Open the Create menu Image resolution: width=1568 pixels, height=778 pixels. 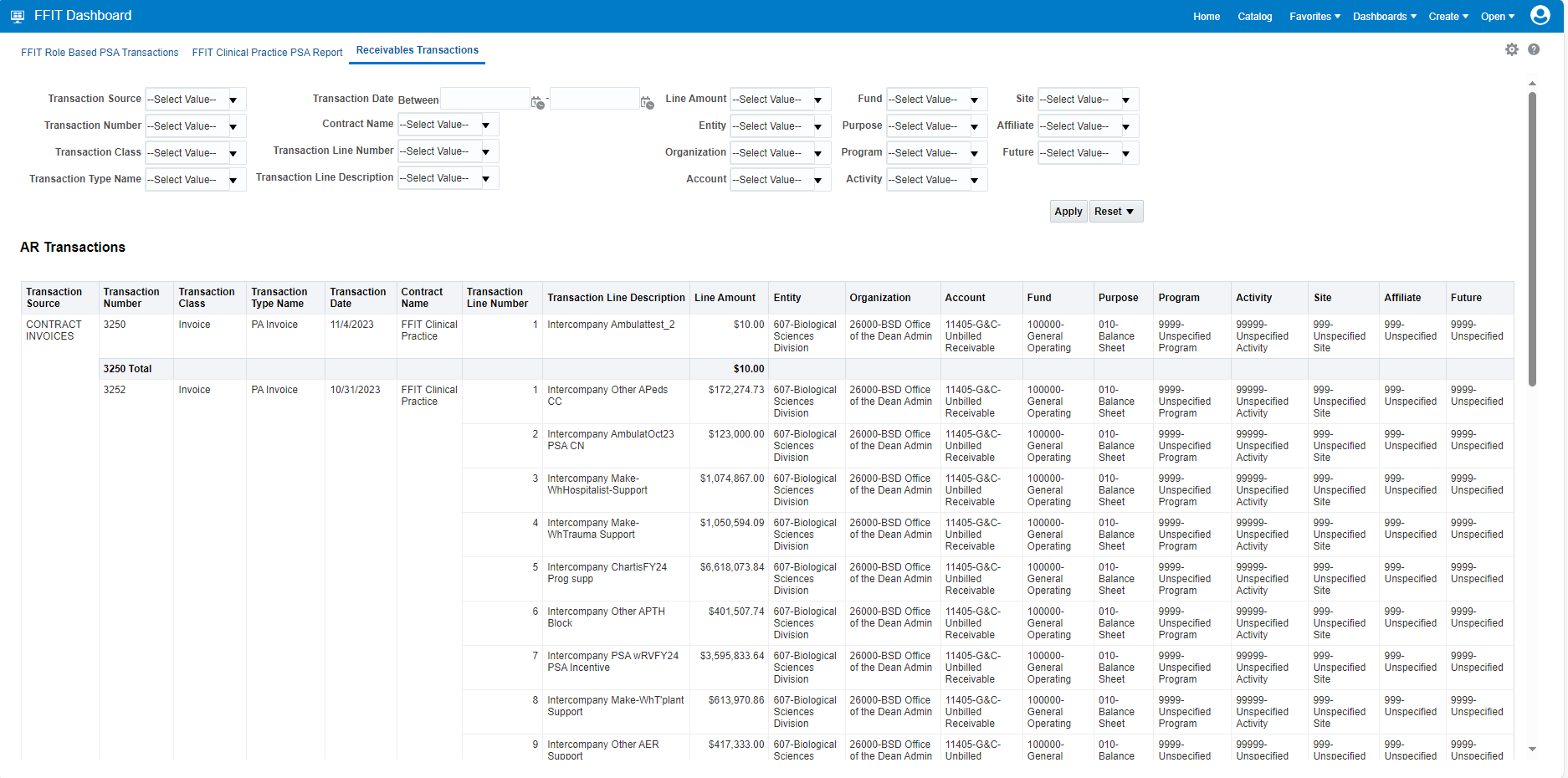click(x=1448, y=17)
